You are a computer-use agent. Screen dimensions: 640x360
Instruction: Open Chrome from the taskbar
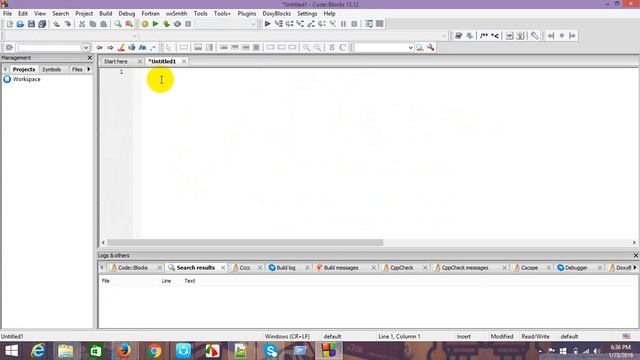(154, 351)
